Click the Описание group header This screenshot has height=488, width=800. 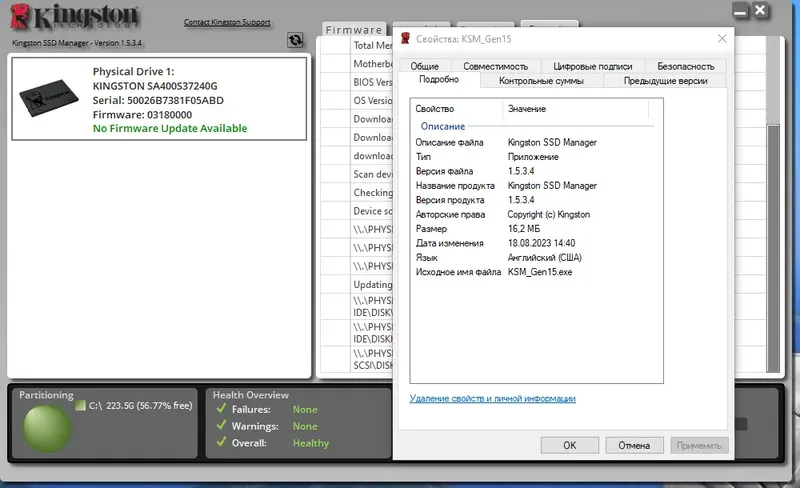(443, 126)
